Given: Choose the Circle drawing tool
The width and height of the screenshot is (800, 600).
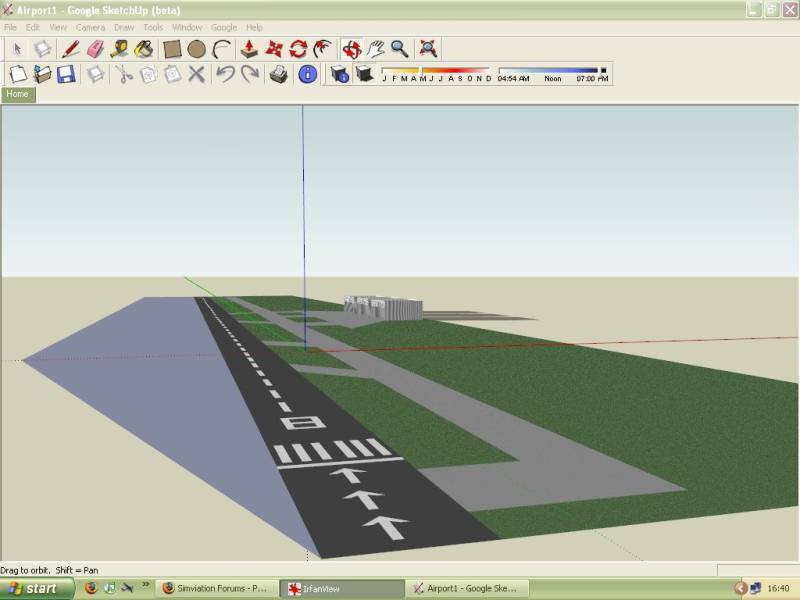Looking at the screenshot, I should pyautogui.click(x=197, y=49).
